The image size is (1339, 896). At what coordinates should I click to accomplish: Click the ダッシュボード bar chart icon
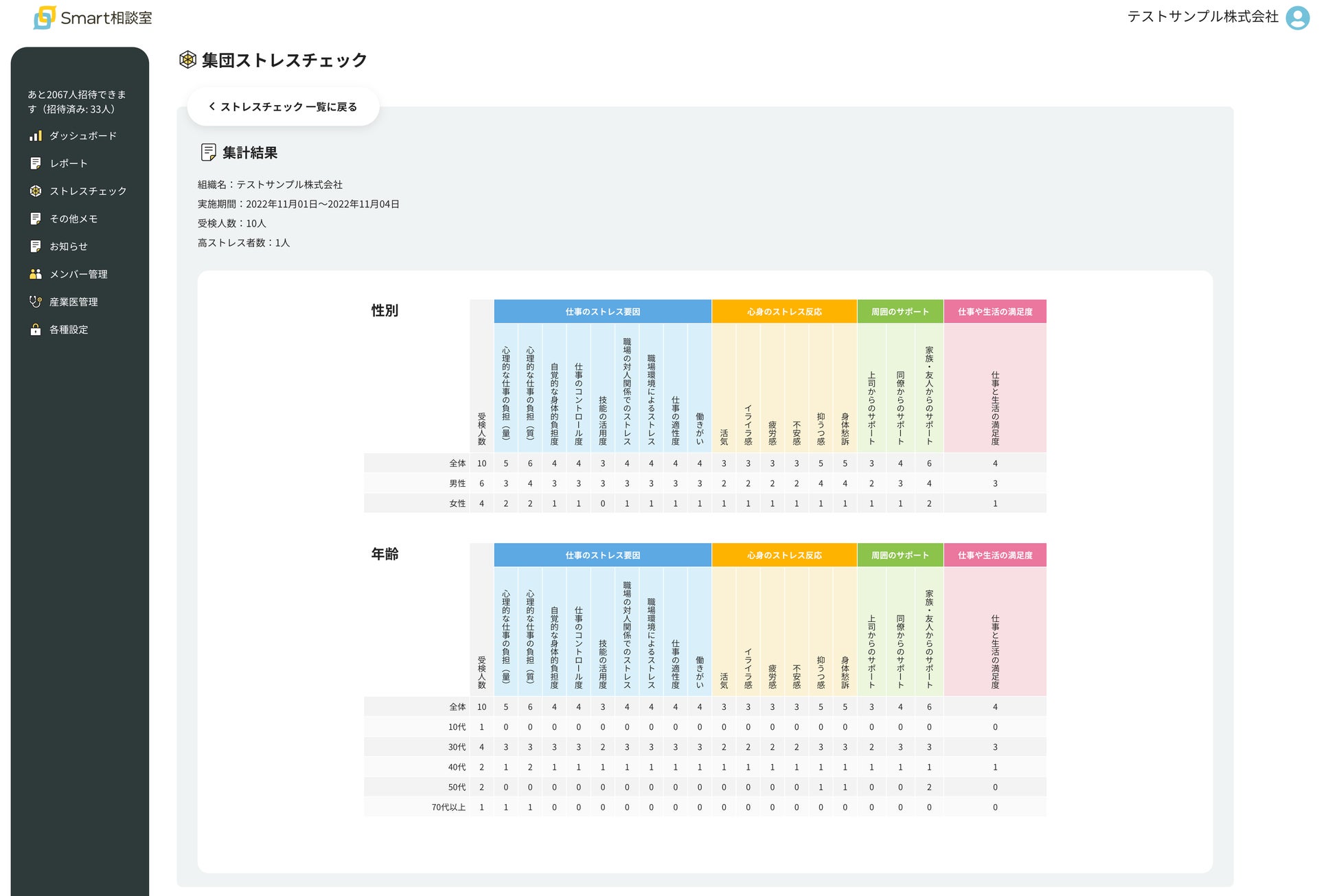(x=36, y=136)
